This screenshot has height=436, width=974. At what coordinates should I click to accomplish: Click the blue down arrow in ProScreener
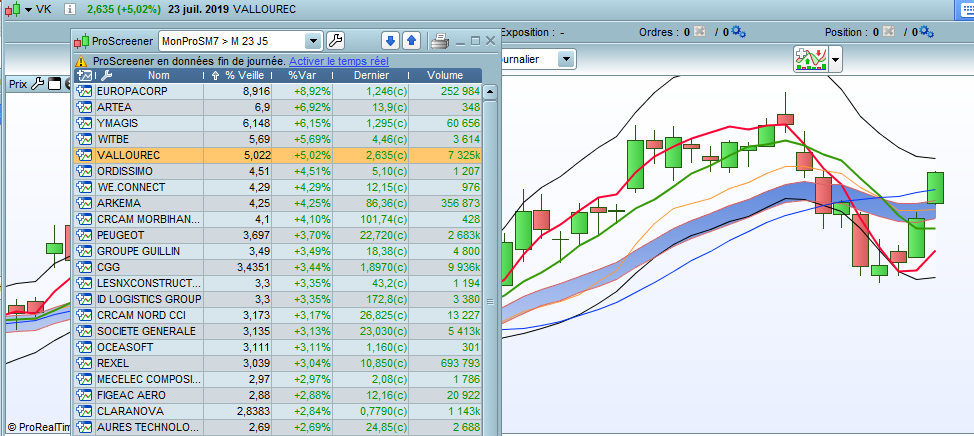click(x=390, y=41)
